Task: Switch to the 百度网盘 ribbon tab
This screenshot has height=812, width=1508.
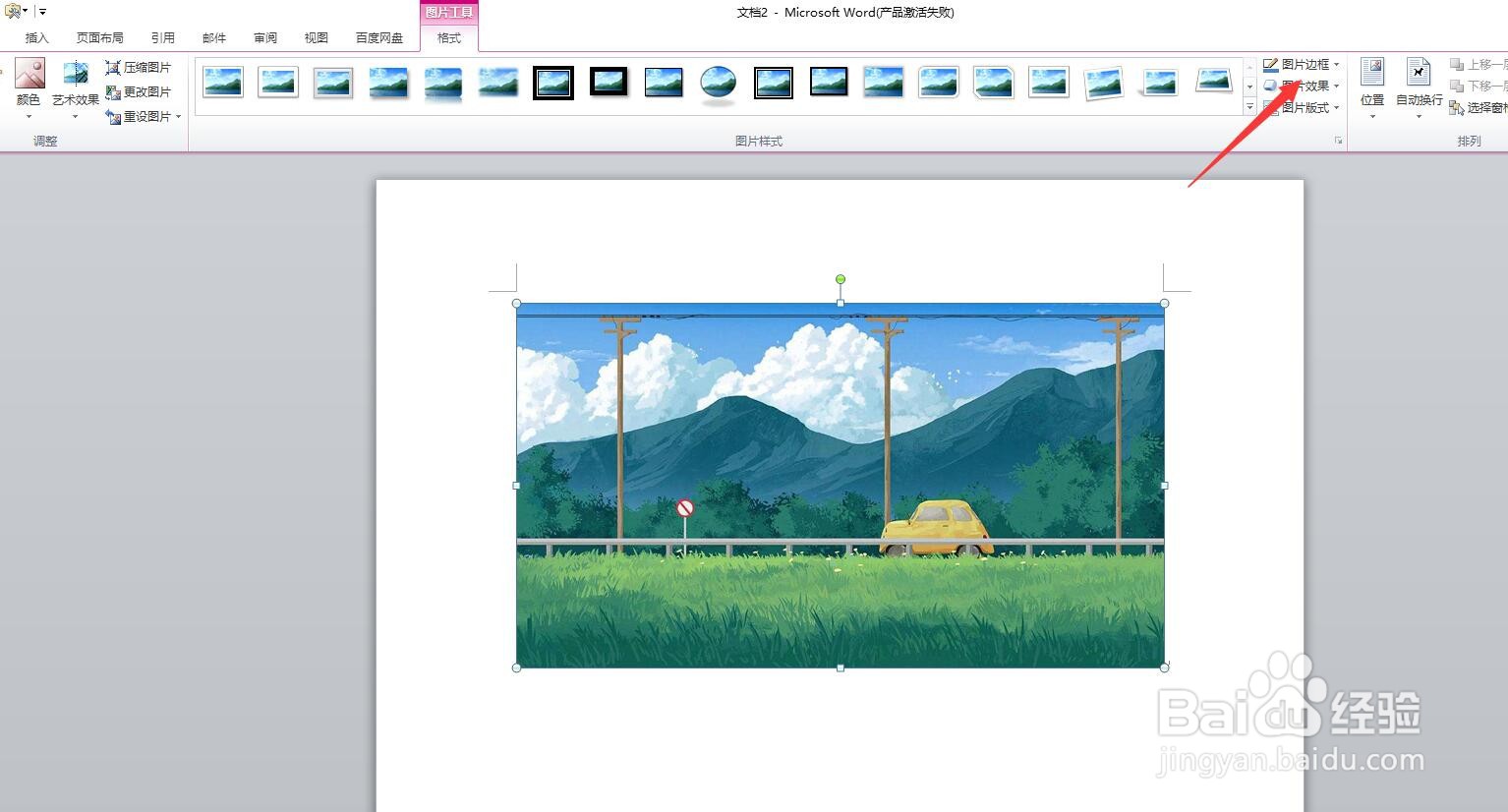Action: [x=379, y=38]
